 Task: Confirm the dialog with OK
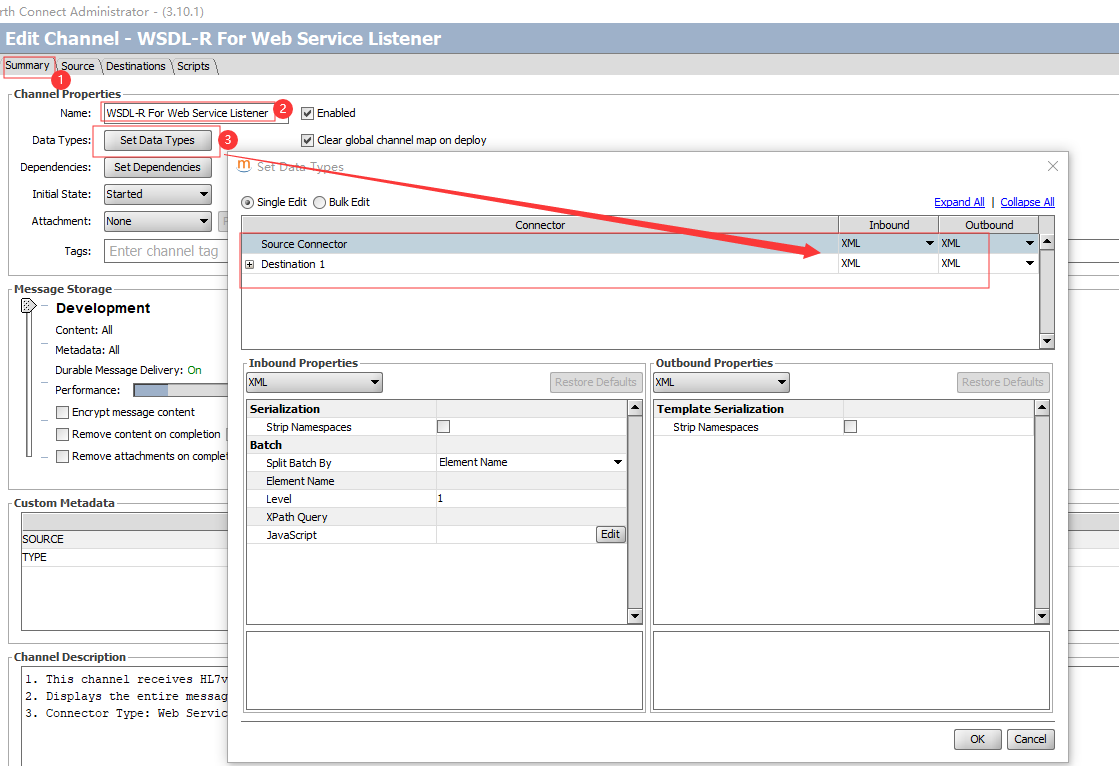point(978,740)
